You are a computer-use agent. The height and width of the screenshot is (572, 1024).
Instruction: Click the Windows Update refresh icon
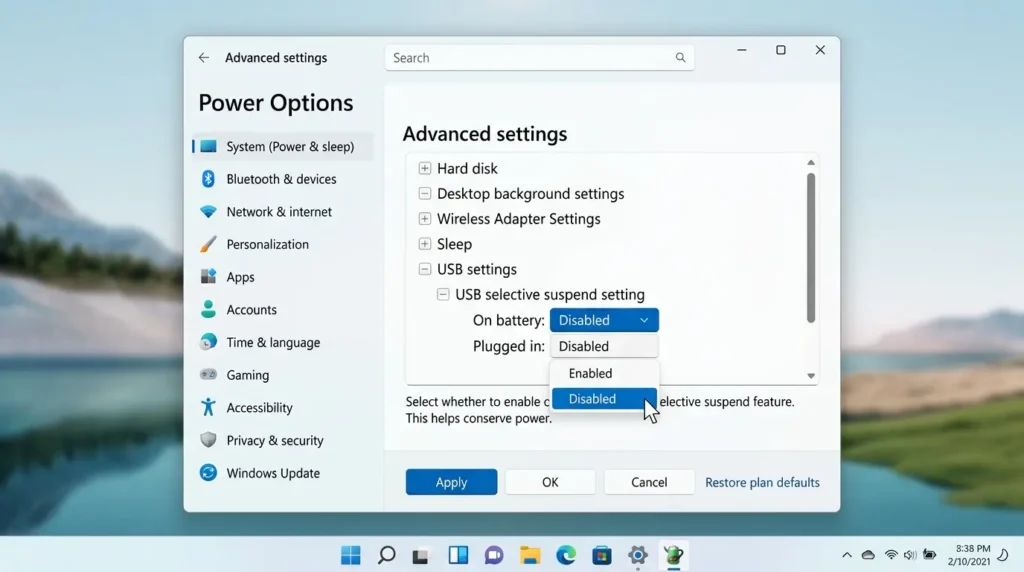click(208, 473)
